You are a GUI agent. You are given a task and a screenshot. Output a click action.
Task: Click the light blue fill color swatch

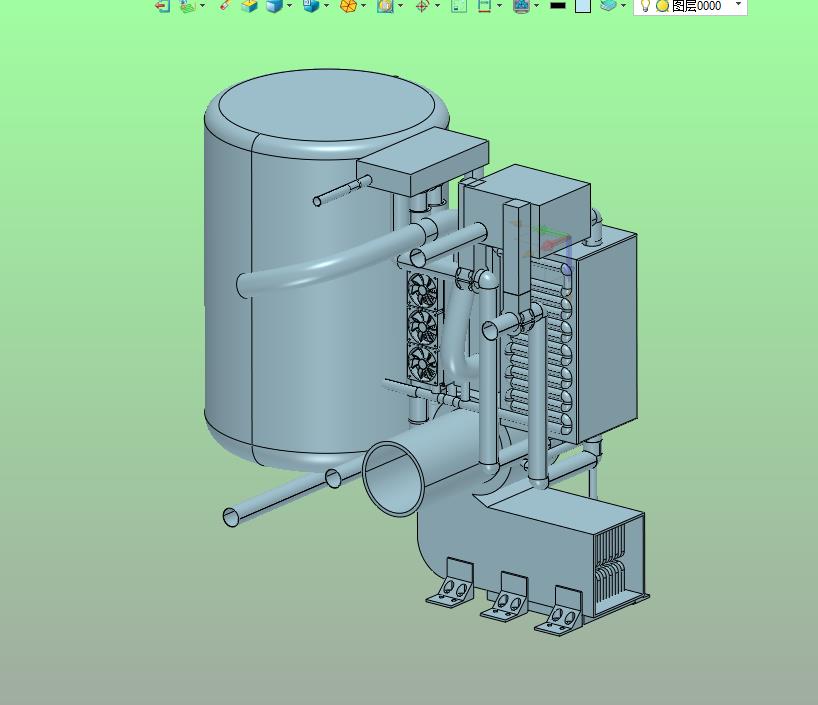pos(583,6)
